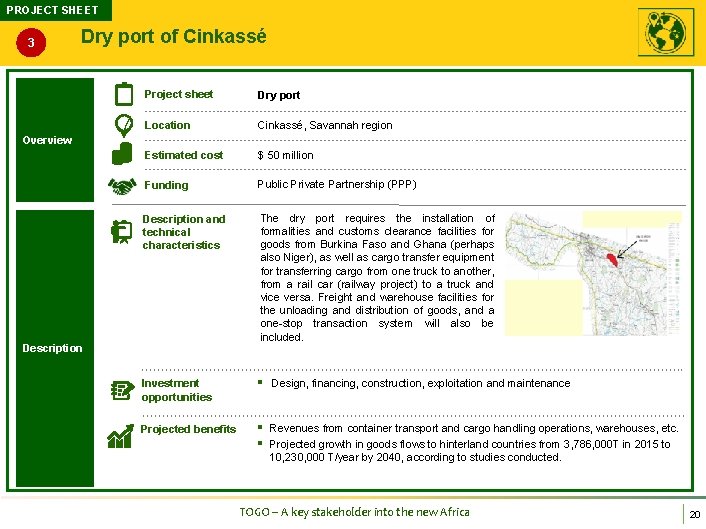Click footer text TOGO – A key stakeholder
706x529 pixels.
coord(354,512)
